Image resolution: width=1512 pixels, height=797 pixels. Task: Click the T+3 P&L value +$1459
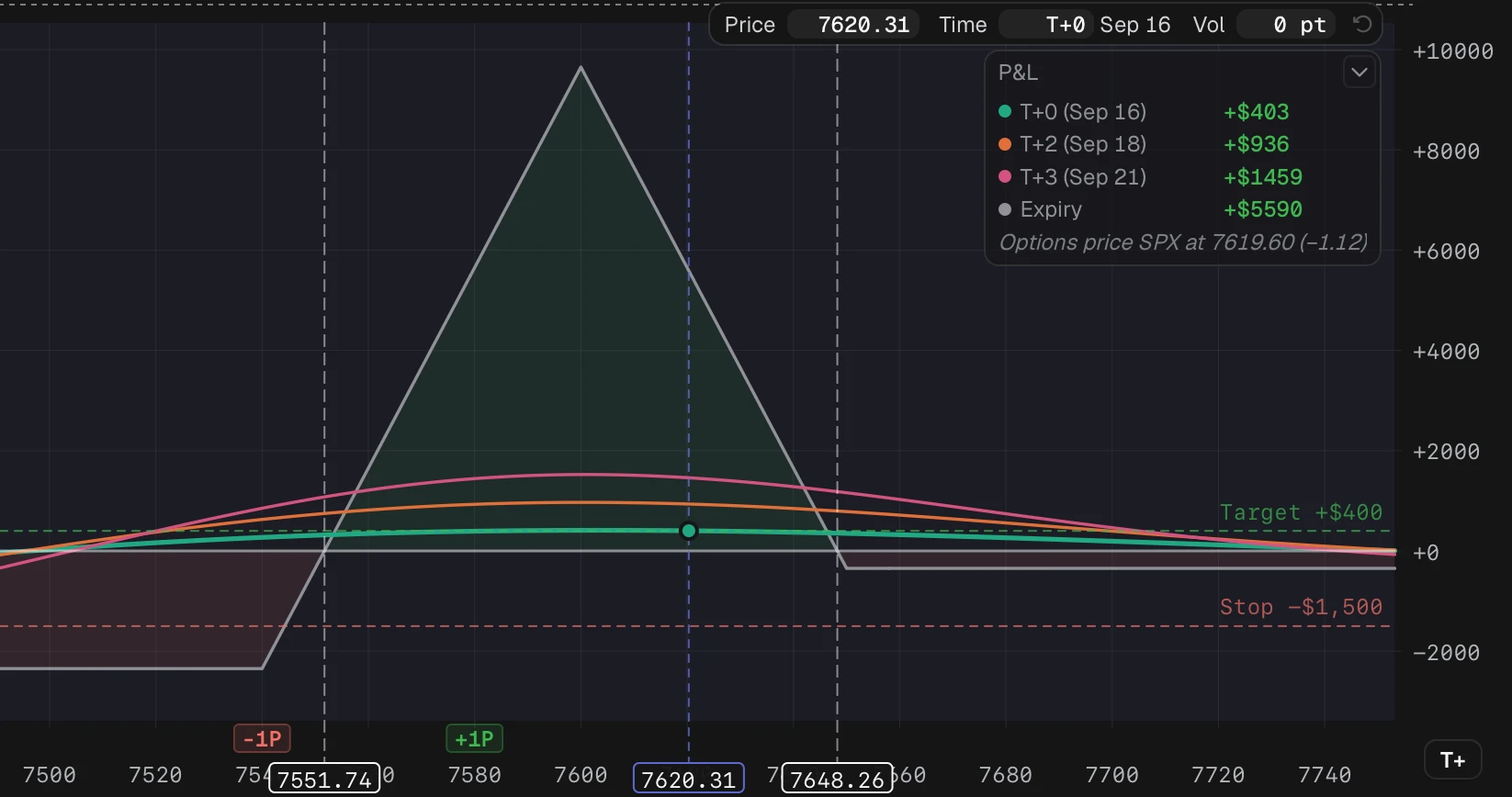click(x=1263, y=177)
